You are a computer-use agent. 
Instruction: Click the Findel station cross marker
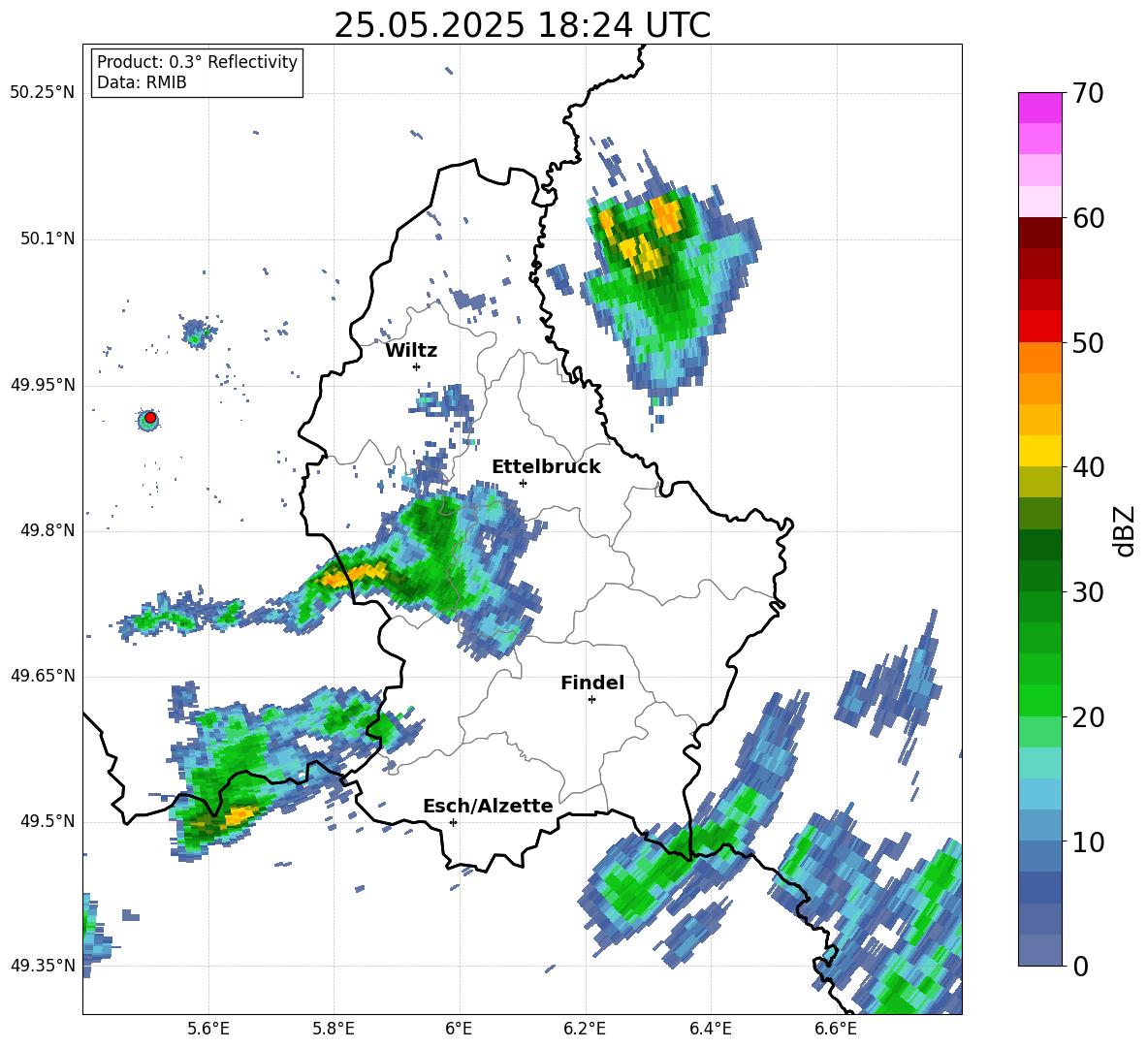[591, 700]
